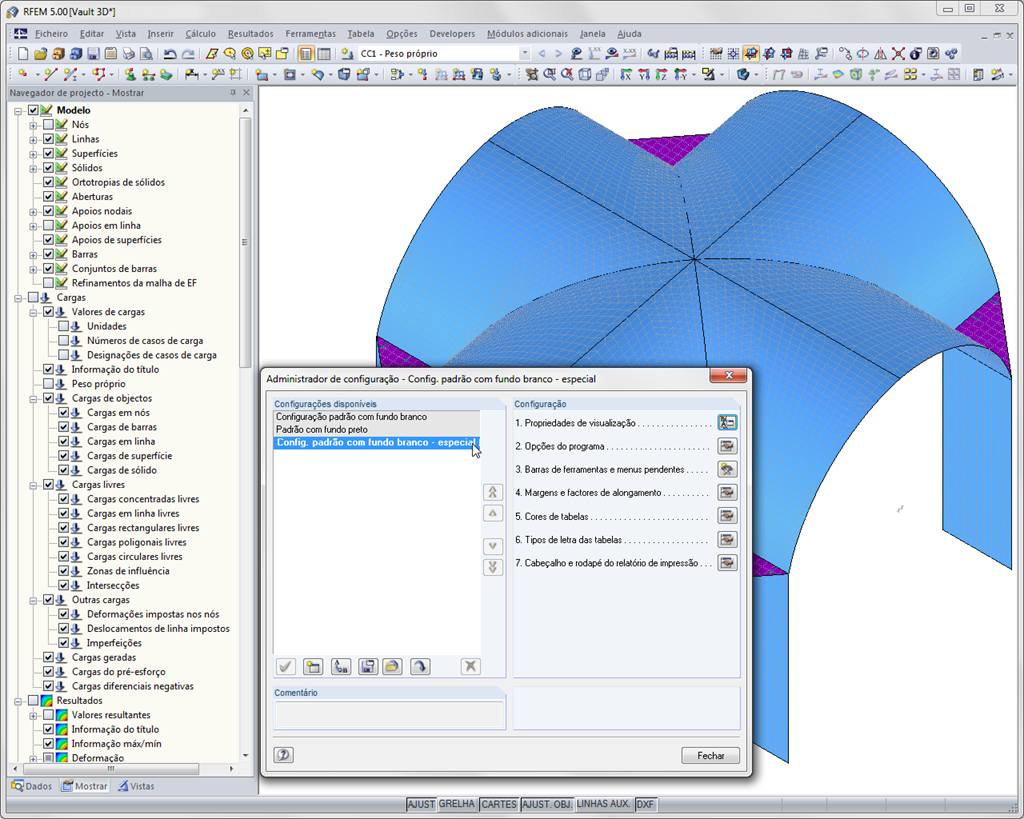Click the info ball icon in top toolbar
The image size is (1024, 819).
(x=916, y=54)
